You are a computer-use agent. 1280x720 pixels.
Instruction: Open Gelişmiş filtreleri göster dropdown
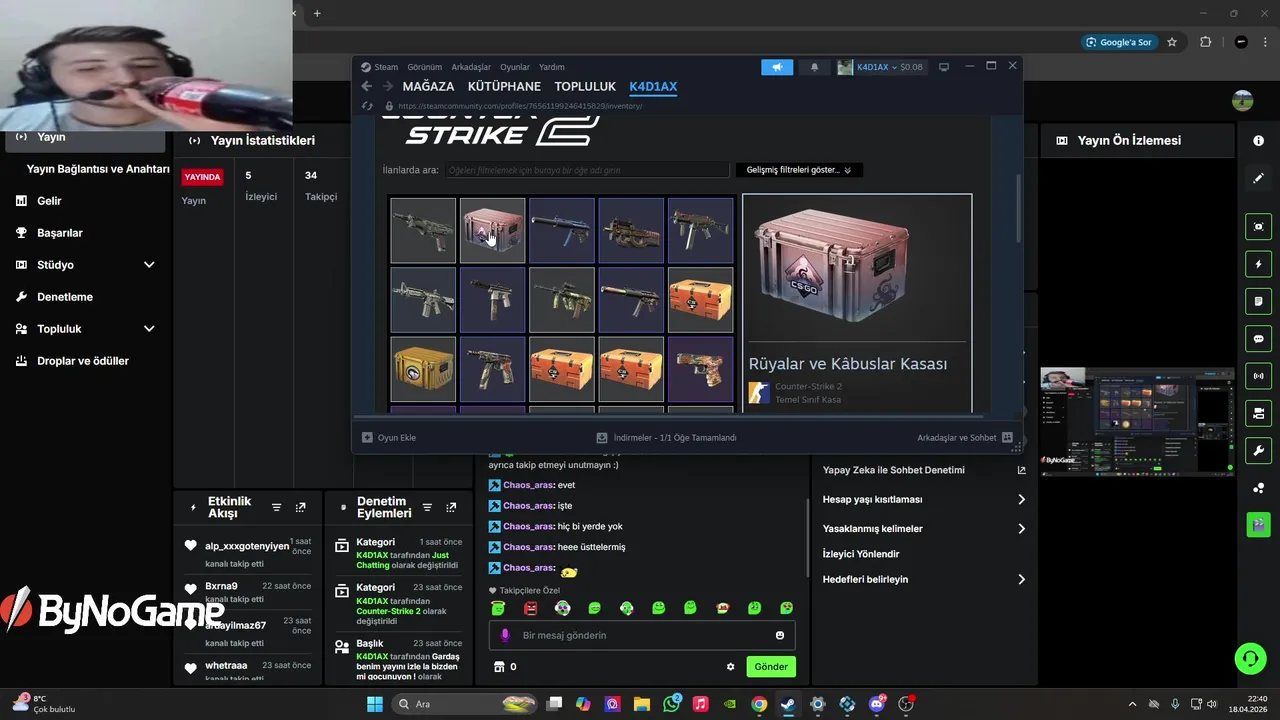tap(798, 170)
